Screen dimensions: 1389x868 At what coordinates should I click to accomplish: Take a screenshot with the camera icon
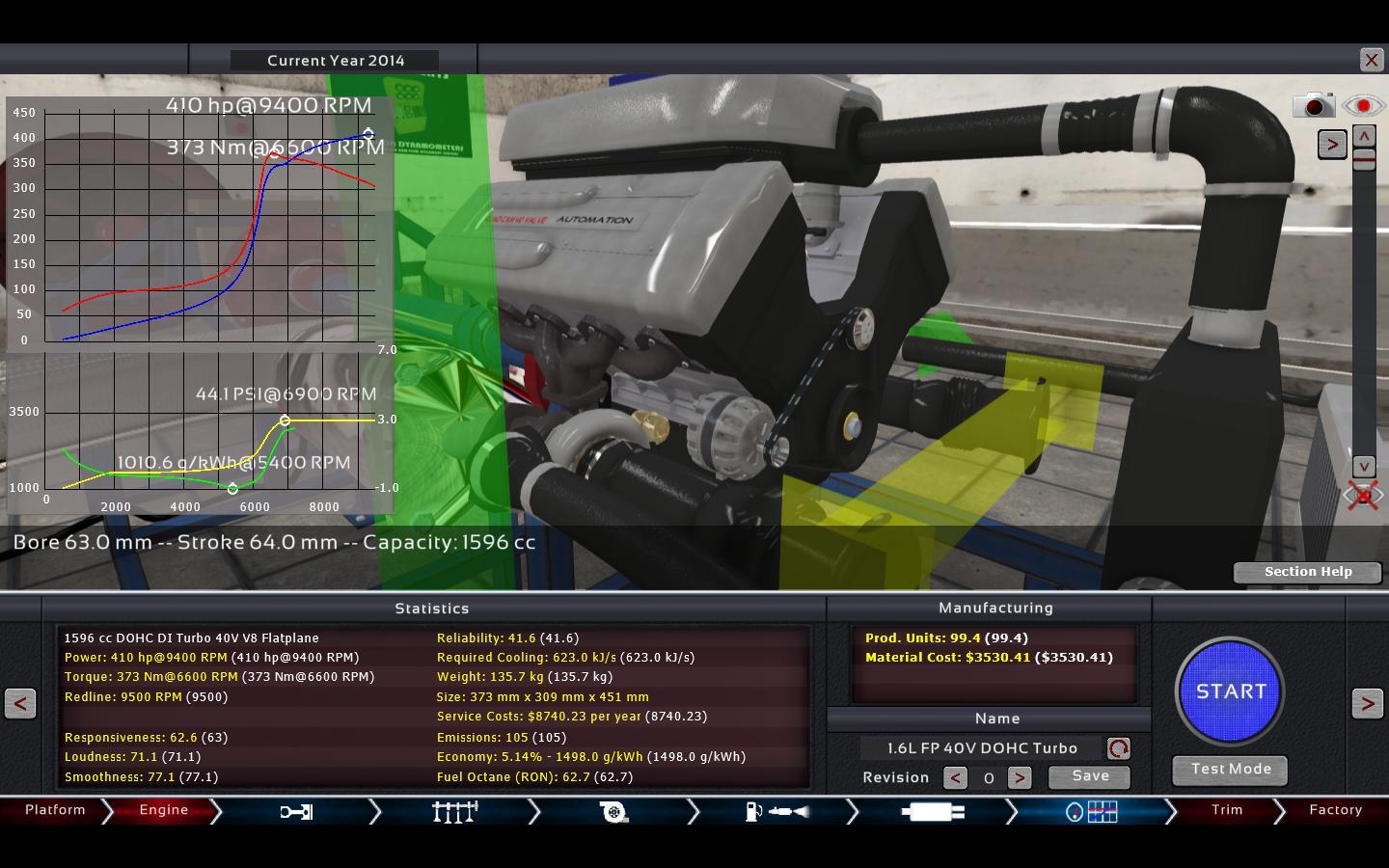click(1313, 105)
